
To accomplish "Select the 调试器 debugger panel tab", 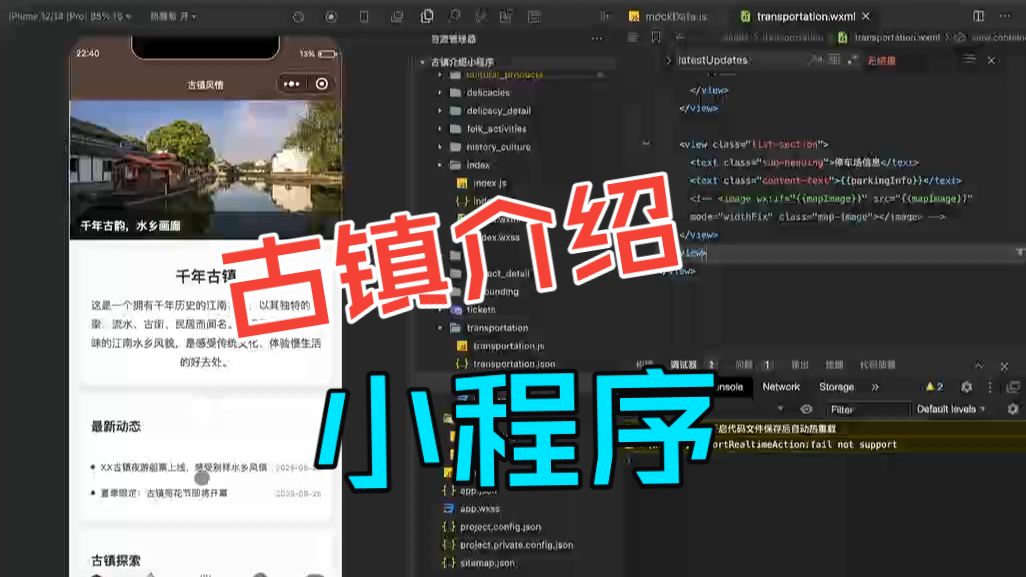I will [684, 365].
